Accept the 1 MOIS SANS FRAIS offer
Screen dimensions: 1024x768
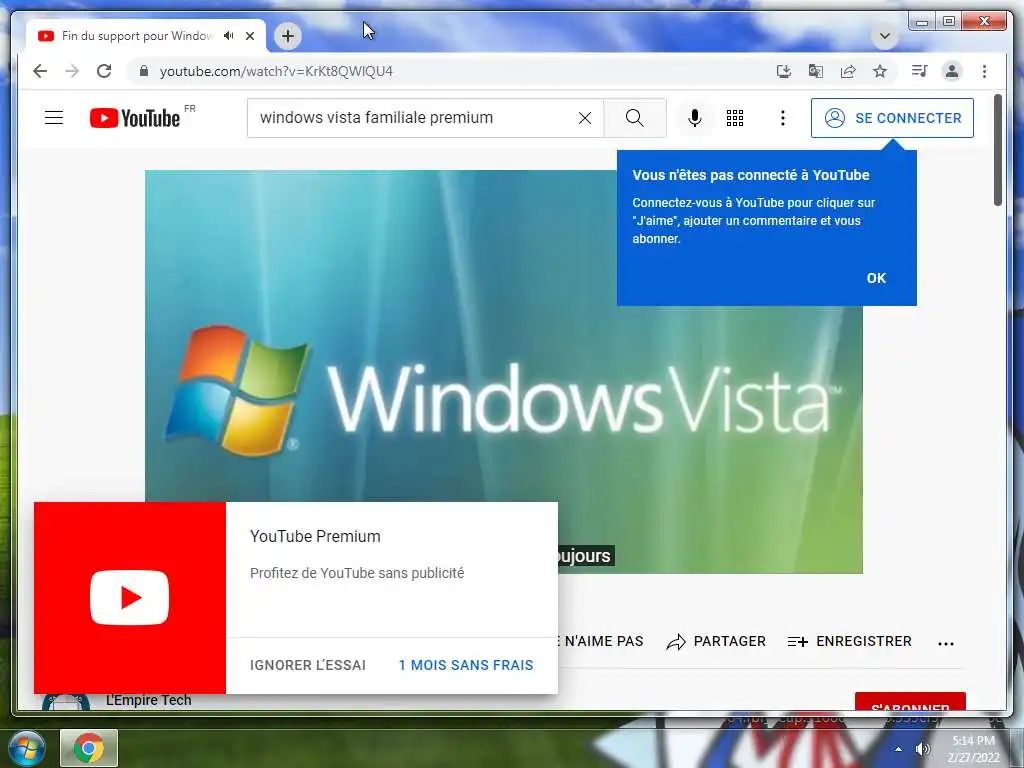coord(466,665)
